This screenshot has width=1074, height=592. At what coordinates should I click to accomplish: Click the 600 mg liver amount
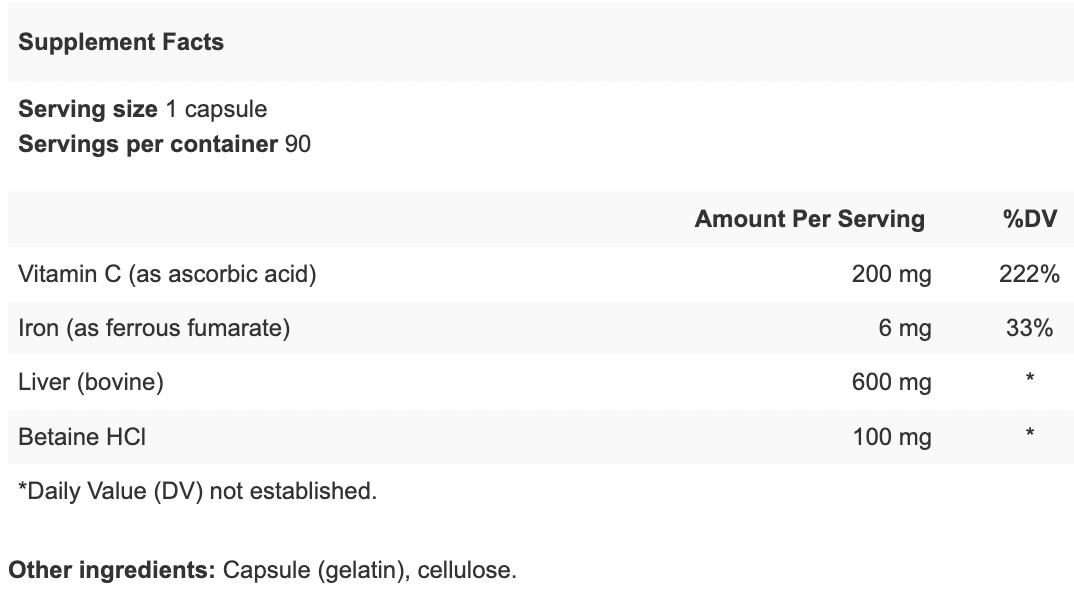click(x=891, y=382)
